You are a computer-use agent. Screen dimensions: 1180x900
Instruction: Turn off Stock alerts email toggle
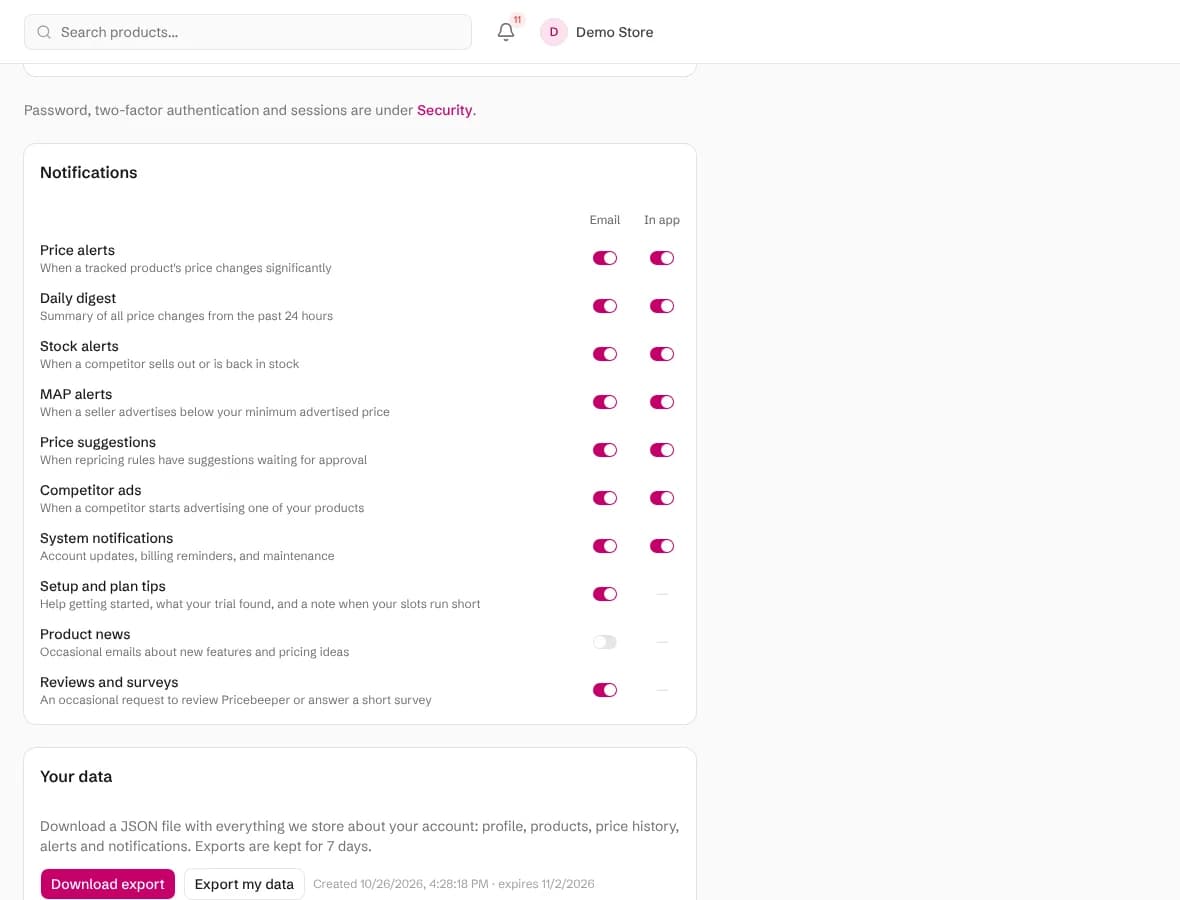[x=604, y=354]
